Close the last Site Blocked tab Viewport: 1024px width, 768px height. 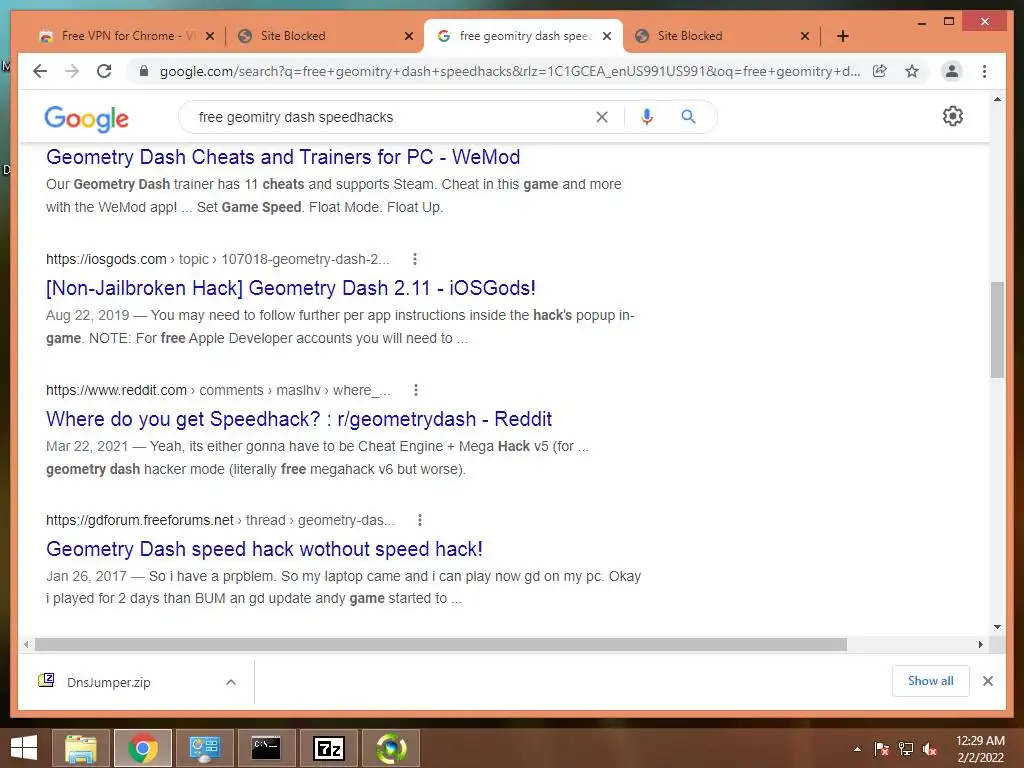pyautogui.click(x=805, y=36)
